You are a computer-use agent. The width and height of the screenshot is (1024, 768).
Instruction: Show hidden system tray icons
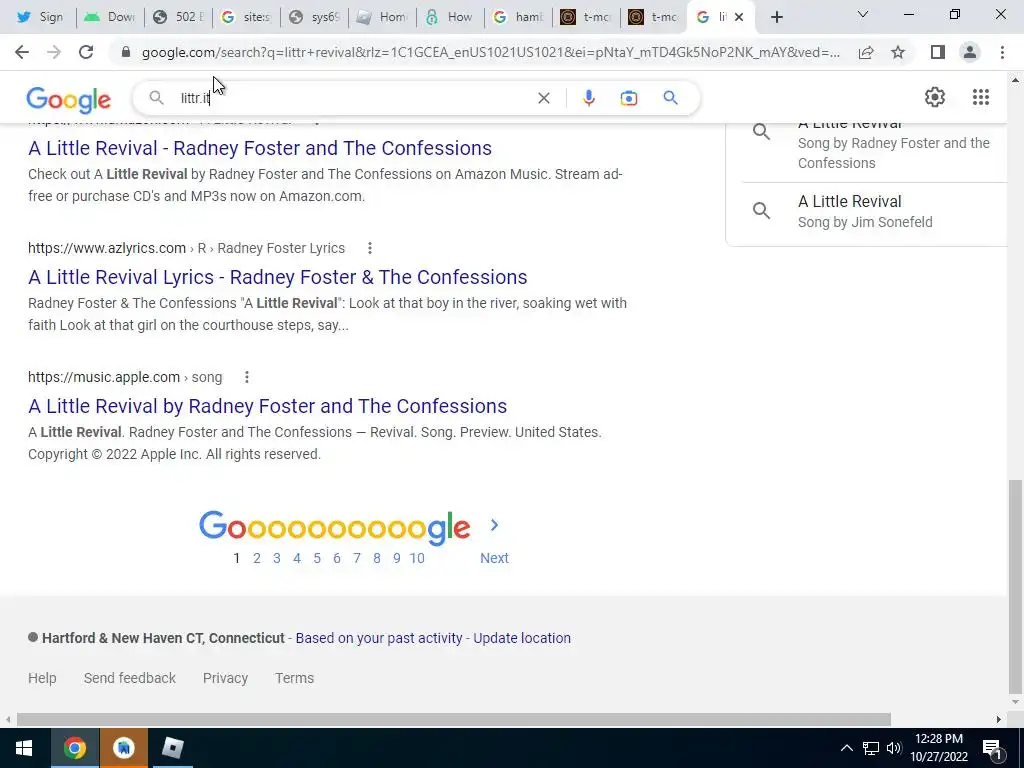(x=846, y=748)
